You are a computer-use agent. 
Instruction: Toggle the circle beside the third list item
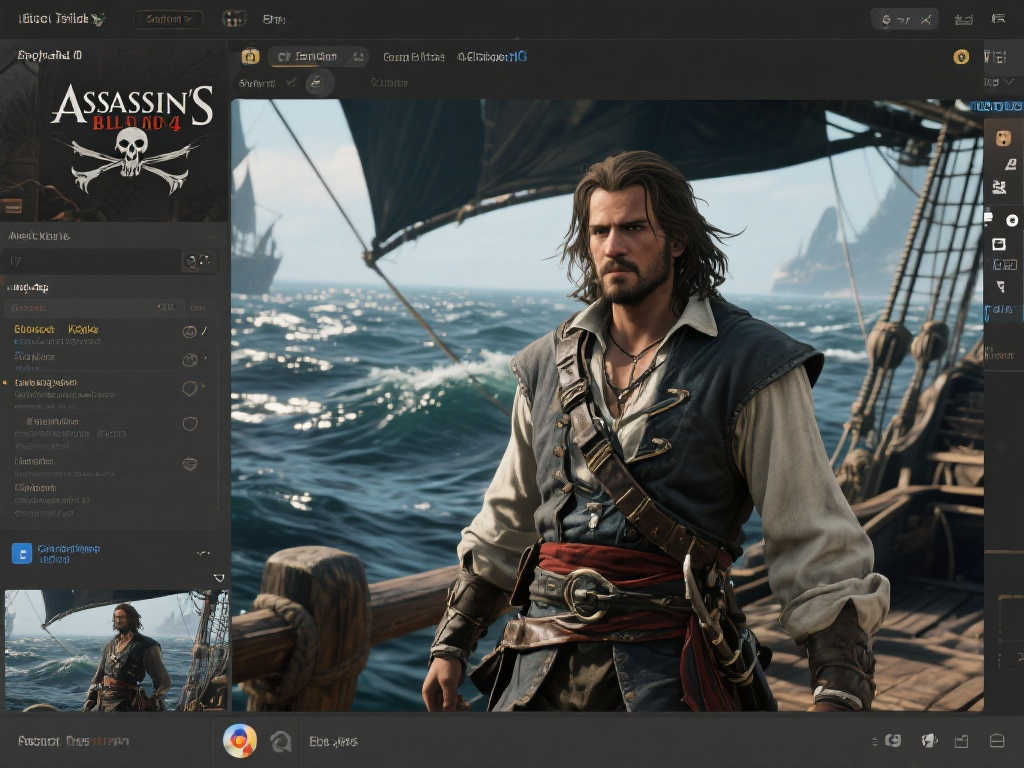point(190,389)
